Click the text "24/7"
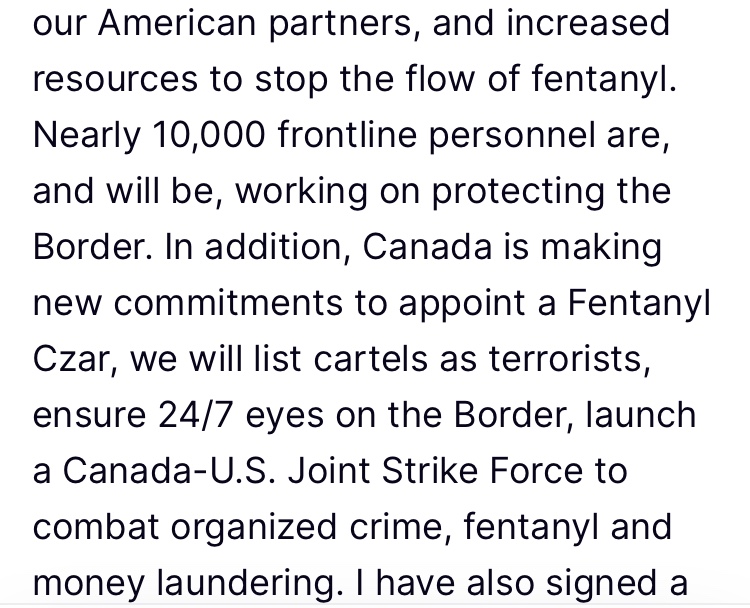750x608 pixels. (196, 415)
